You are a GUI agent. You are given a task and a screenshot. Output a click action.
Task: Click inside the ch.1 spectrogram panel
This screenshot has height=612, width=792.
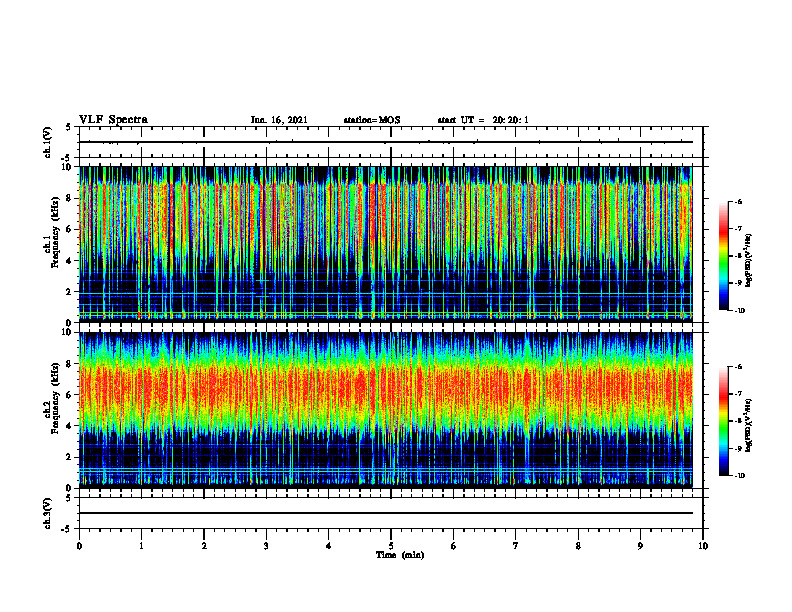(x=386, y=243)
